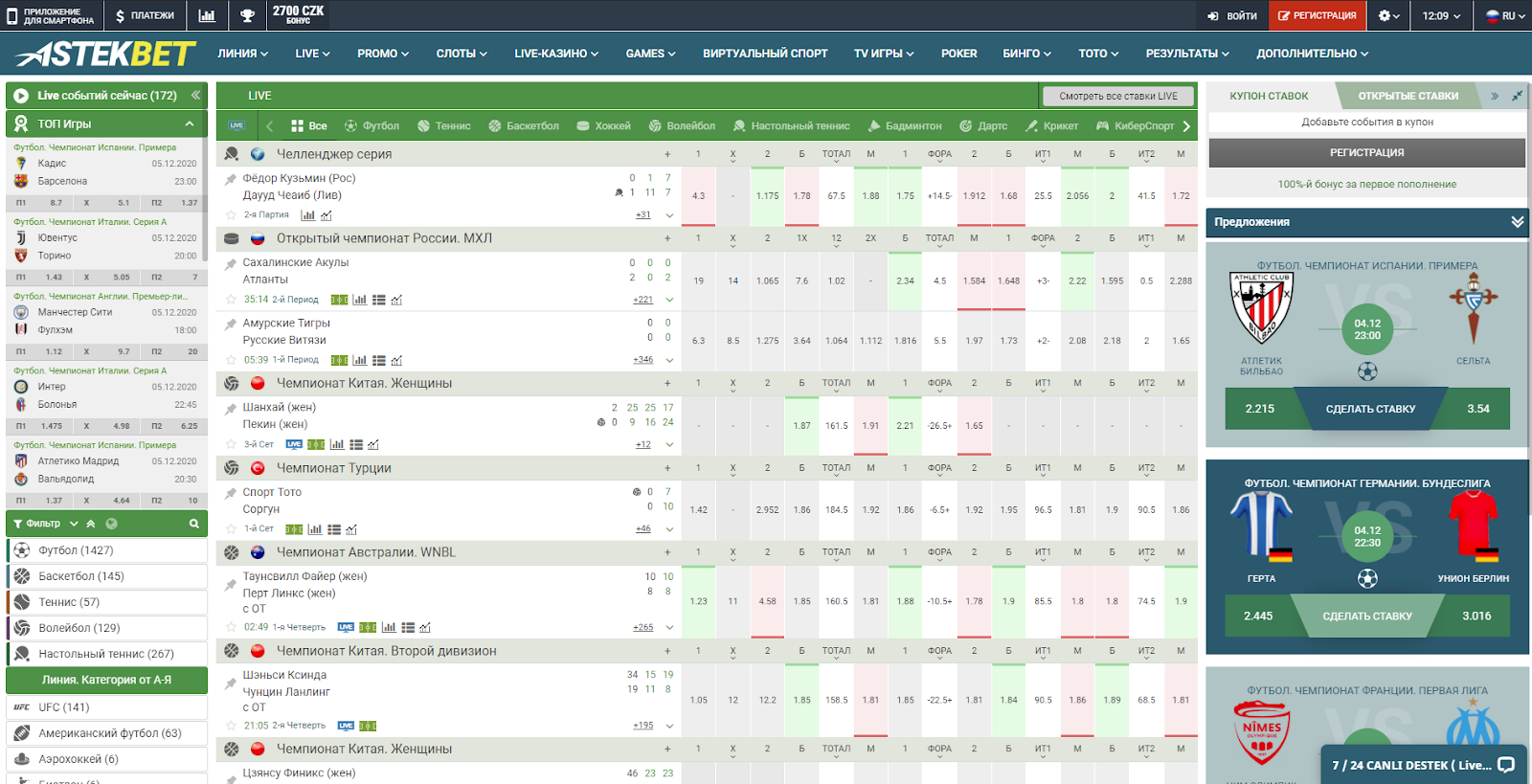Image resolution: width=1532 pixels, height=784 pixels.
Task: Open the chat bubble in the Canli Destek widget
Action: click(1505, 765)
